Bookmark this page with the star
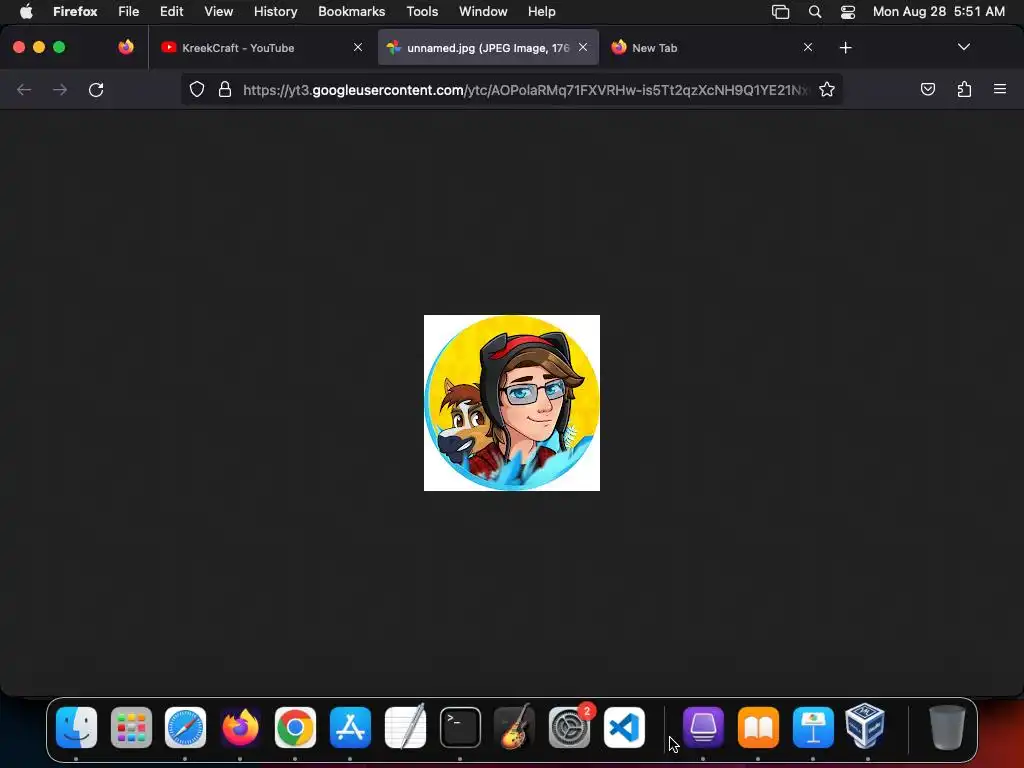 (827, 89)
